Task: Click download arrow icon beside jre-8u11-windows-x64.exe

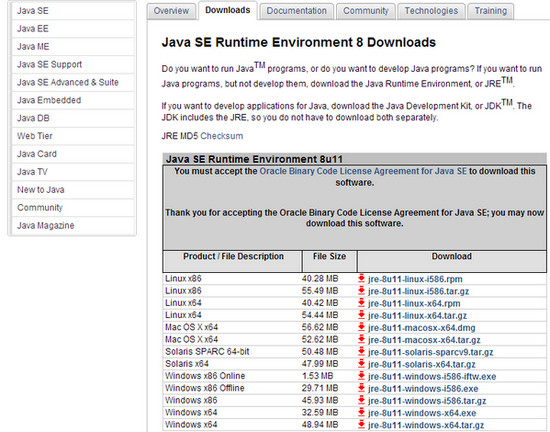Action: [361, 412]
